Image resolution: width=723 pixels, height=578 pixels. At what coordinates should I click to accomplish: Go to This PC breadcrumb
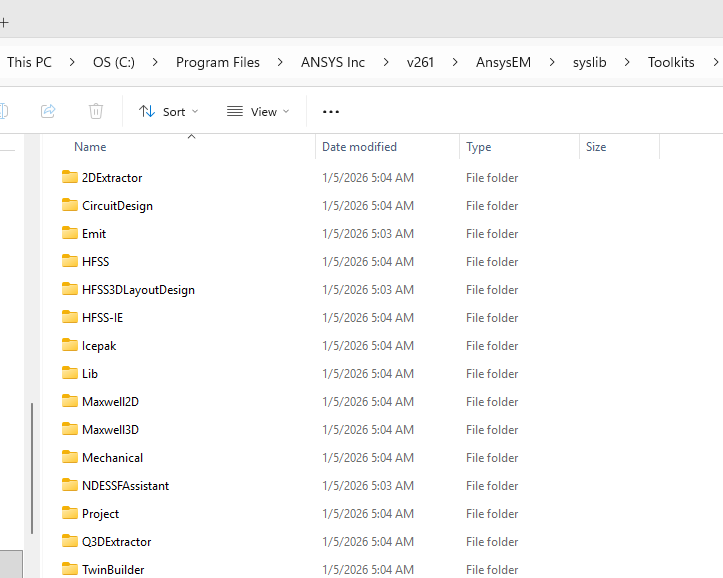[29, 62]
